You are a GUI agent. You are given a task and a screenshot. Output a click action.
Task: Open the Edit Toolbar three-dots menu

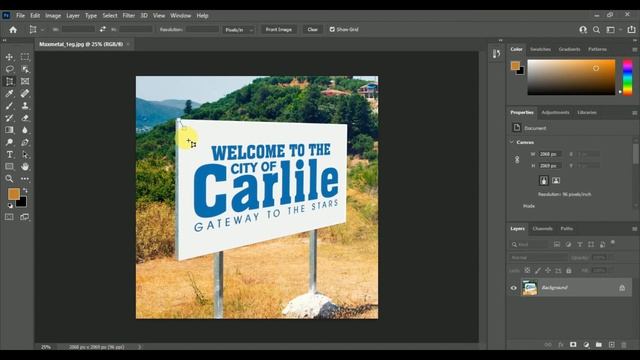click(x=25, y=179)
